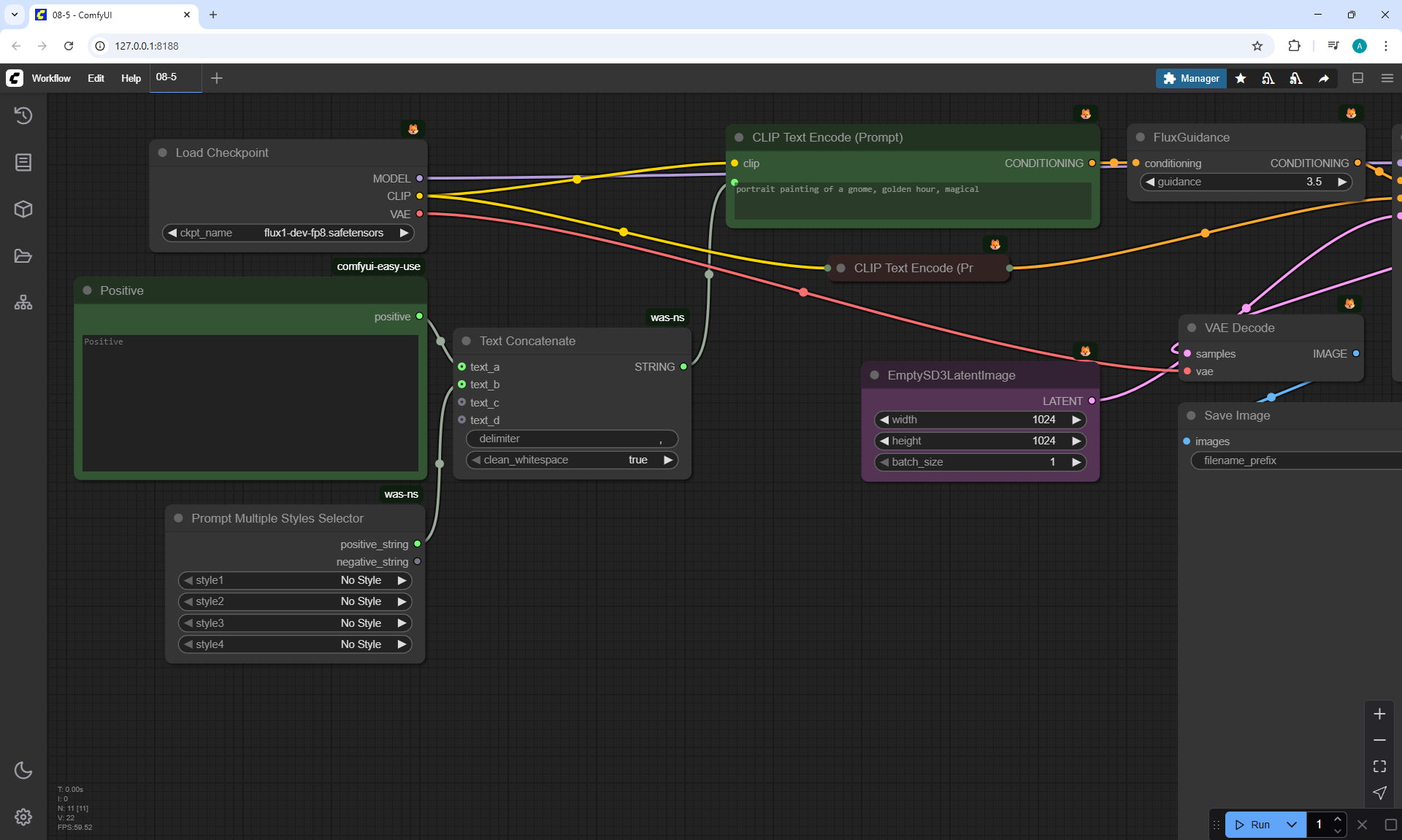Image resolution: width=1402 pixels, height=840 pixels.
Task: Expand the Run button options chevron
Action: click(x=1291, y=825)
